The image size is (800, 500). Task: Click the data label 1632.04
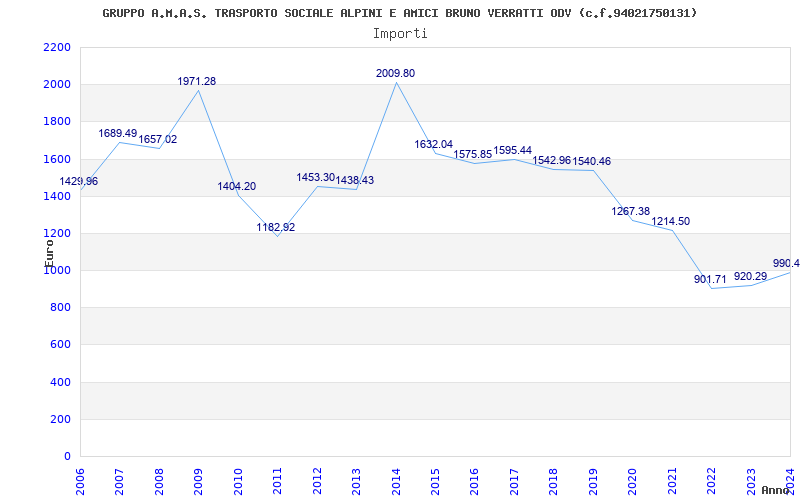pos(433,144)
